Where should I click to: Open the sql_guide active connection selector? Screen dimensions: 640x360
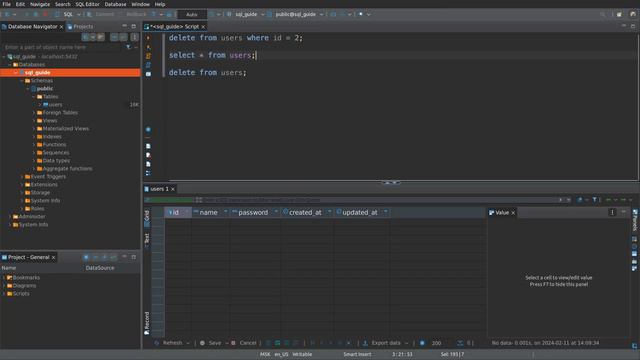[245, 14]
